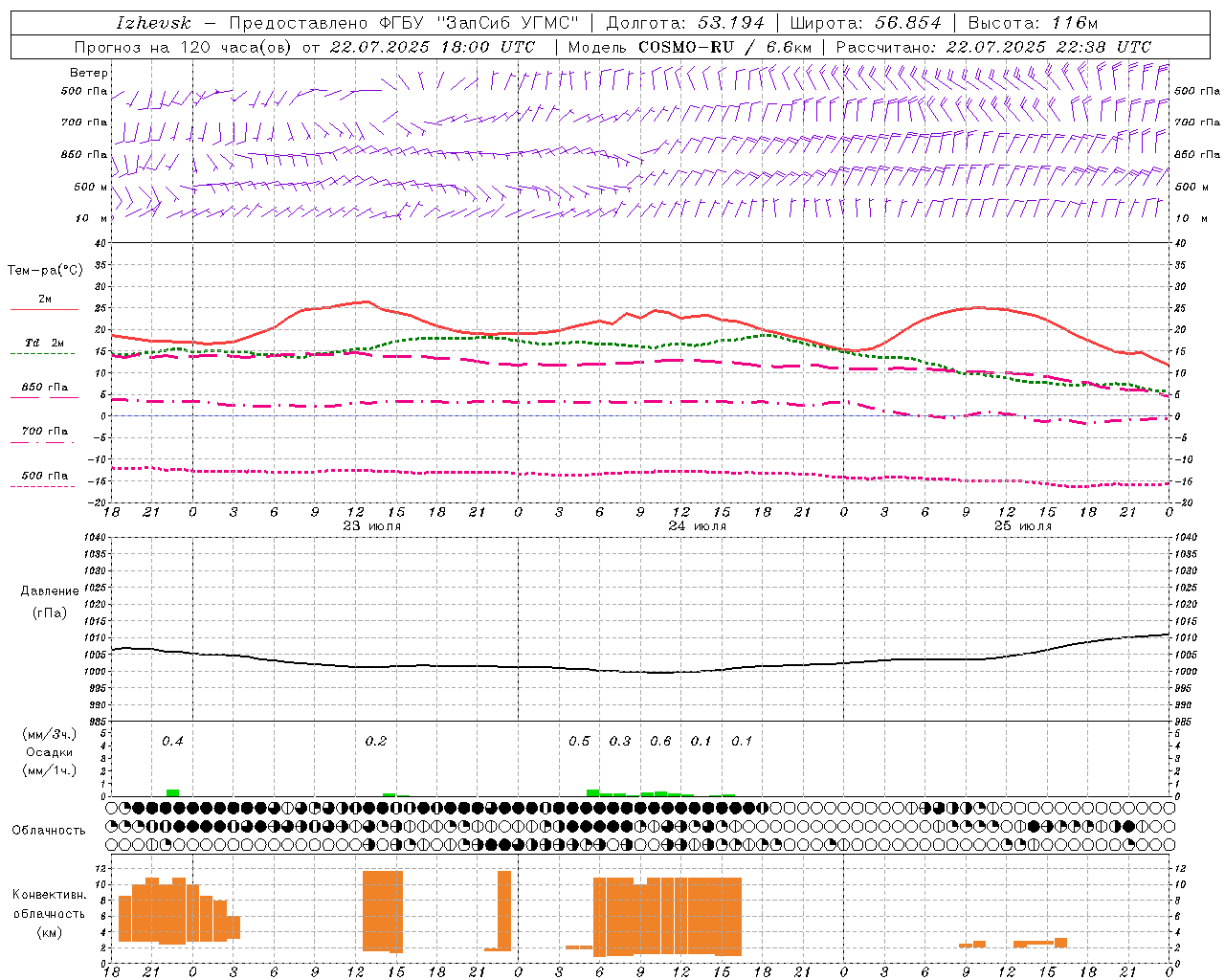Click the 500 гПа dotted legend line
1225x980 pixels.
[44, 486]
